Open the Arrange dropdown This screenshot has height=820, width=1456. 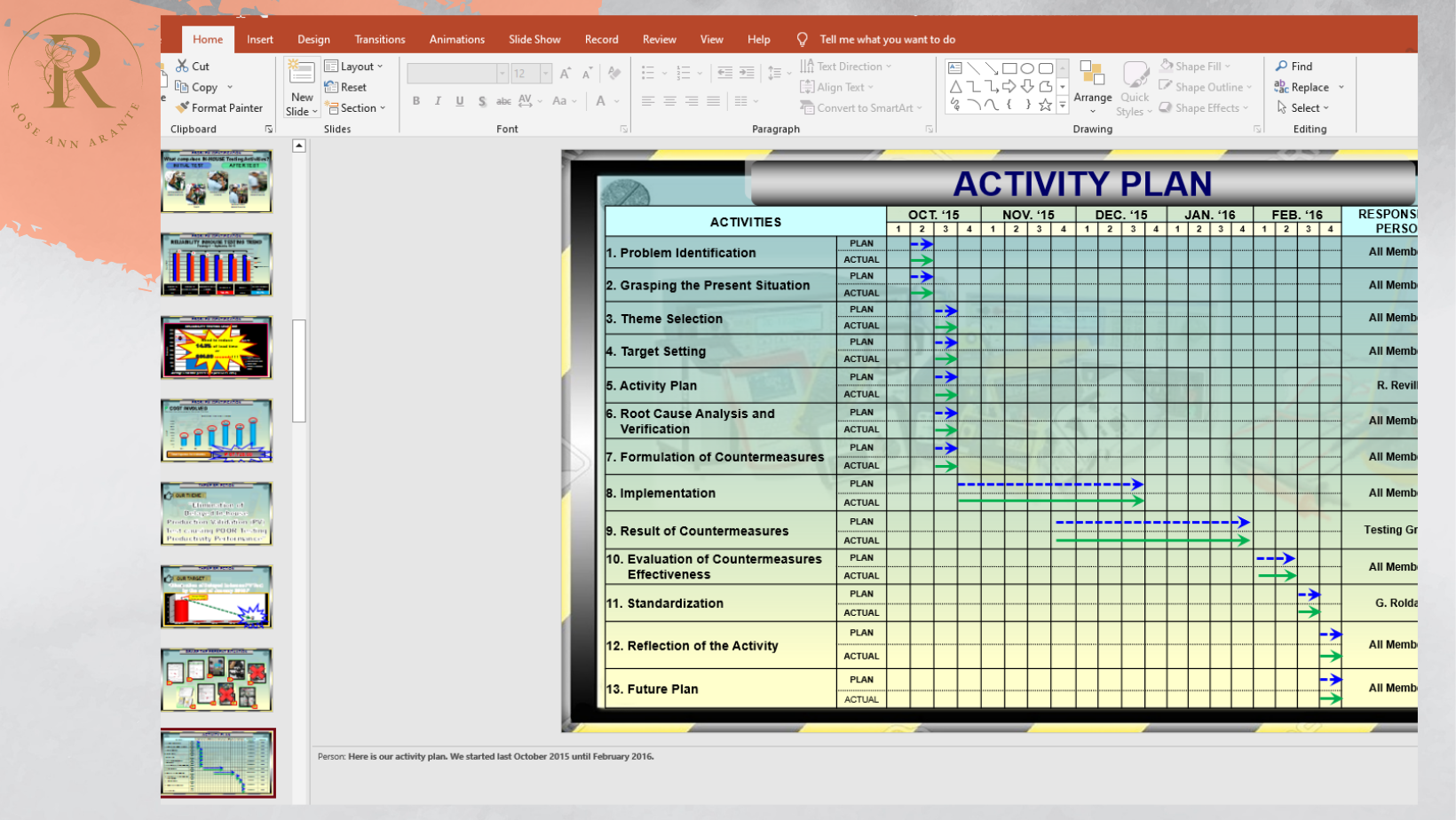1093,87
